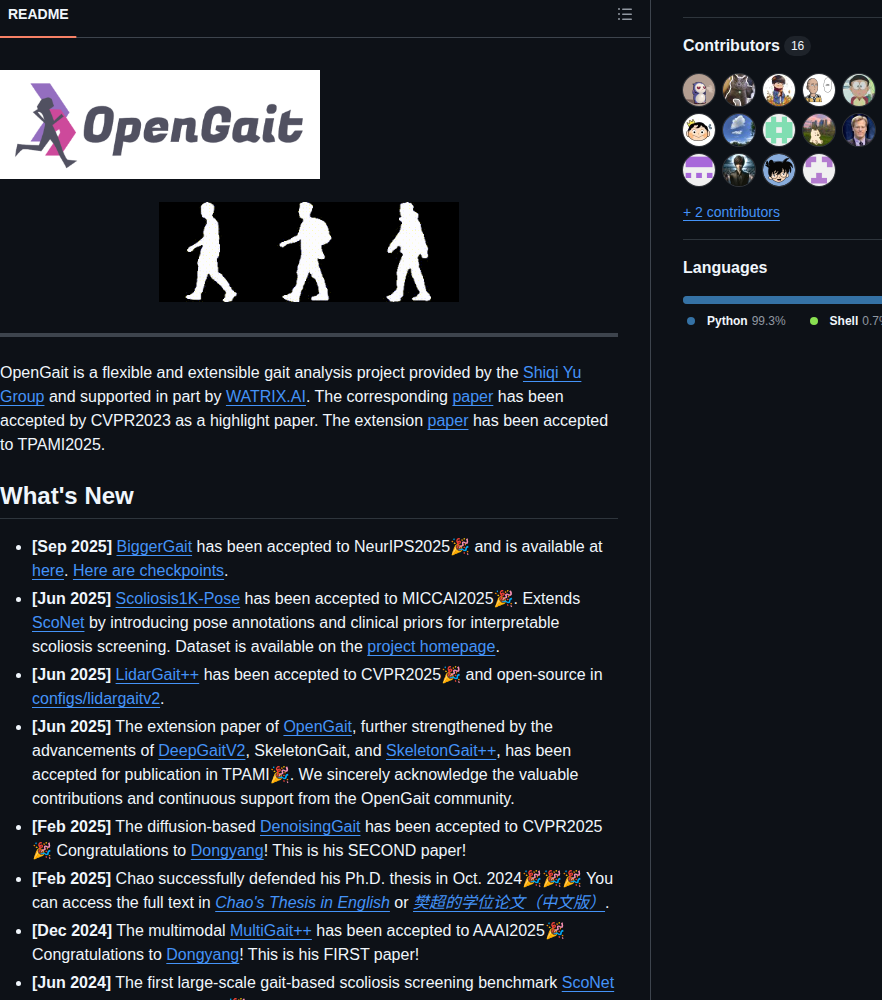Open the bald manga character avatar

(x=819, y=90)
